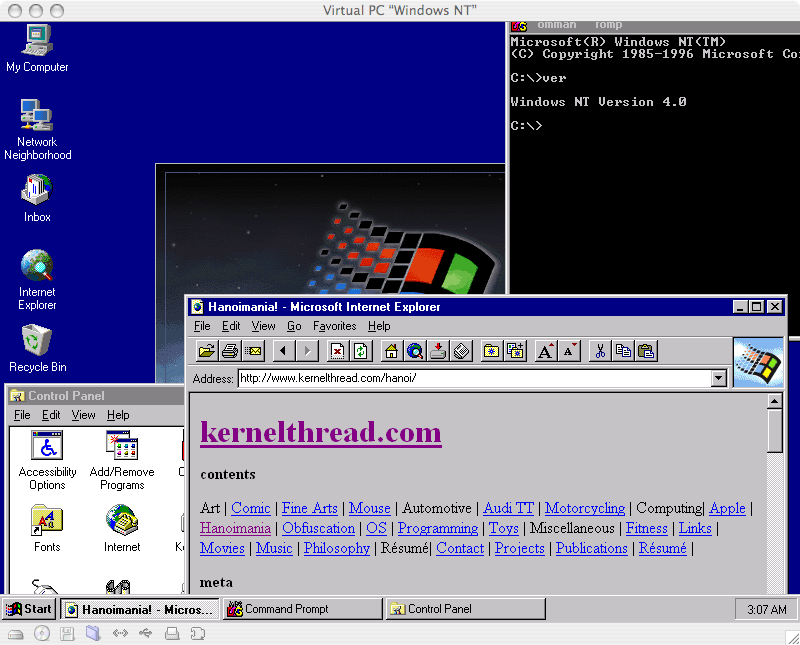
Task: Select Recycle Bin desktop icon
Action: coord(37,349)
